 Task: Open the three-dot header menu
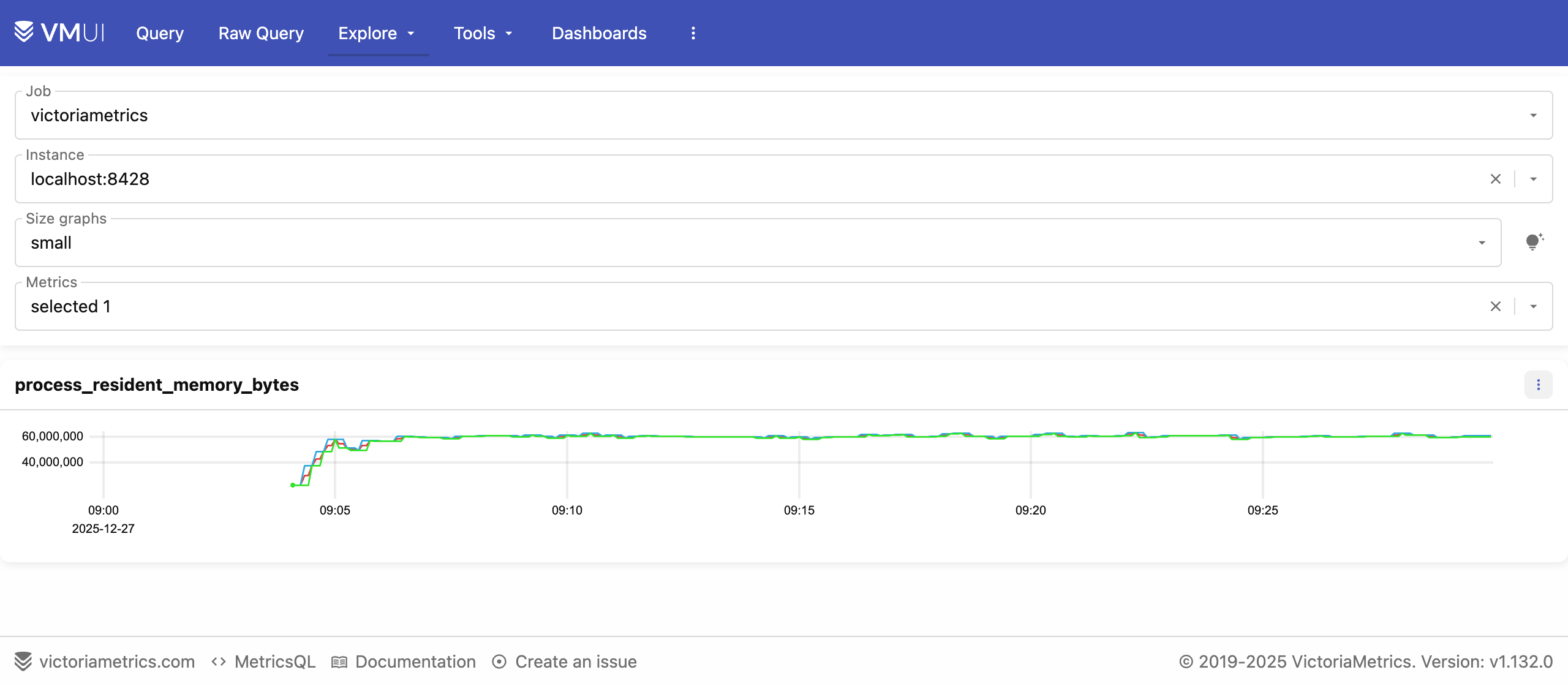click(693, 33)
